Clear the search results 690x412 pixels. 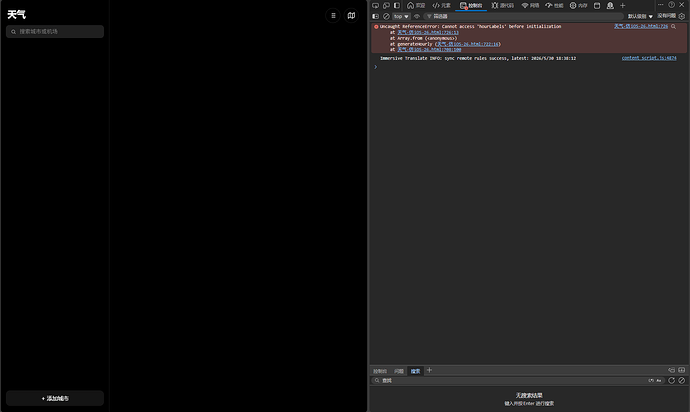pos(682,380)
